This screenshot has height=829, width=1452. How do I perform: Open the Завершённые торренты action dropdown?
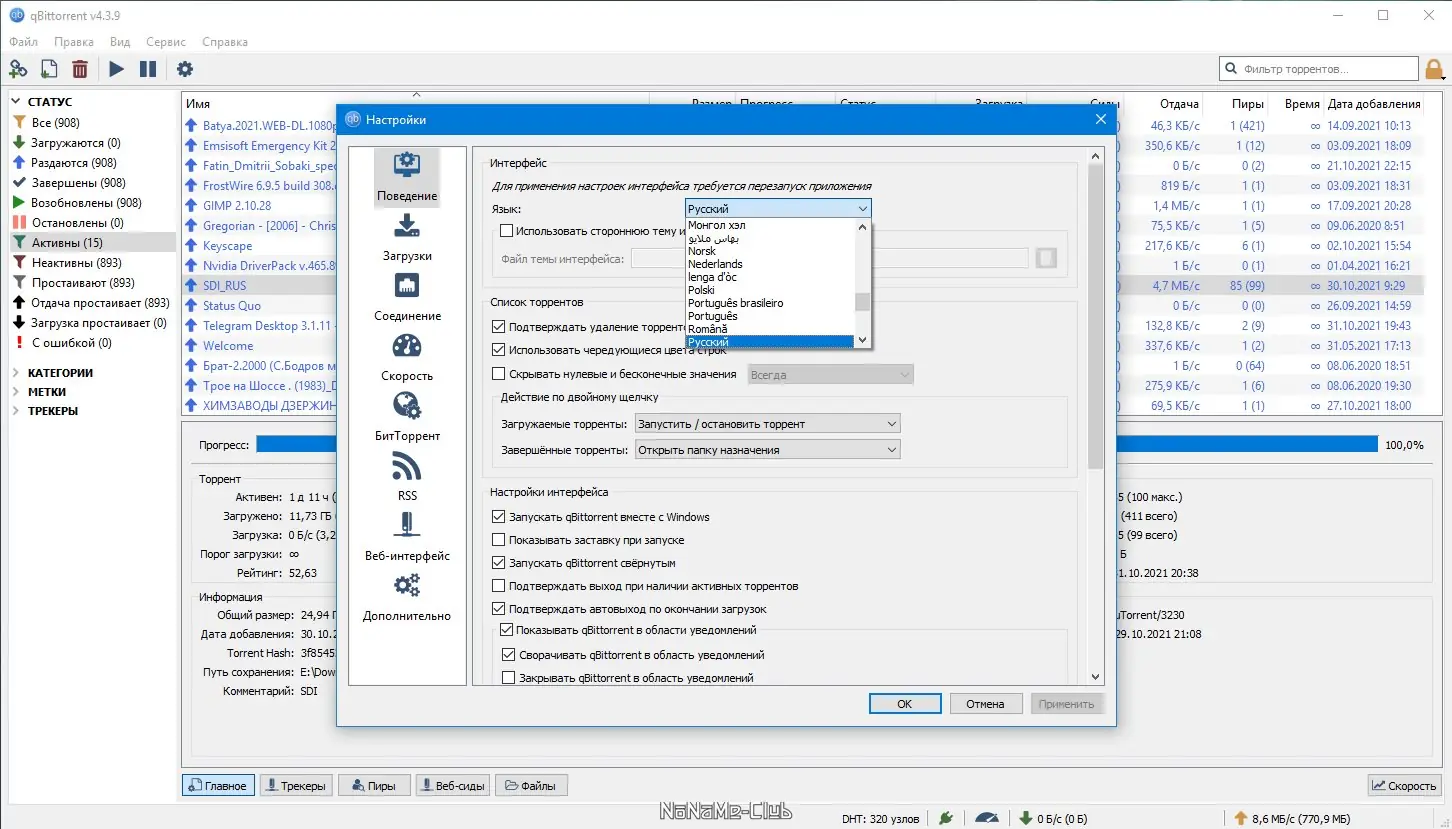click(768, 450)
